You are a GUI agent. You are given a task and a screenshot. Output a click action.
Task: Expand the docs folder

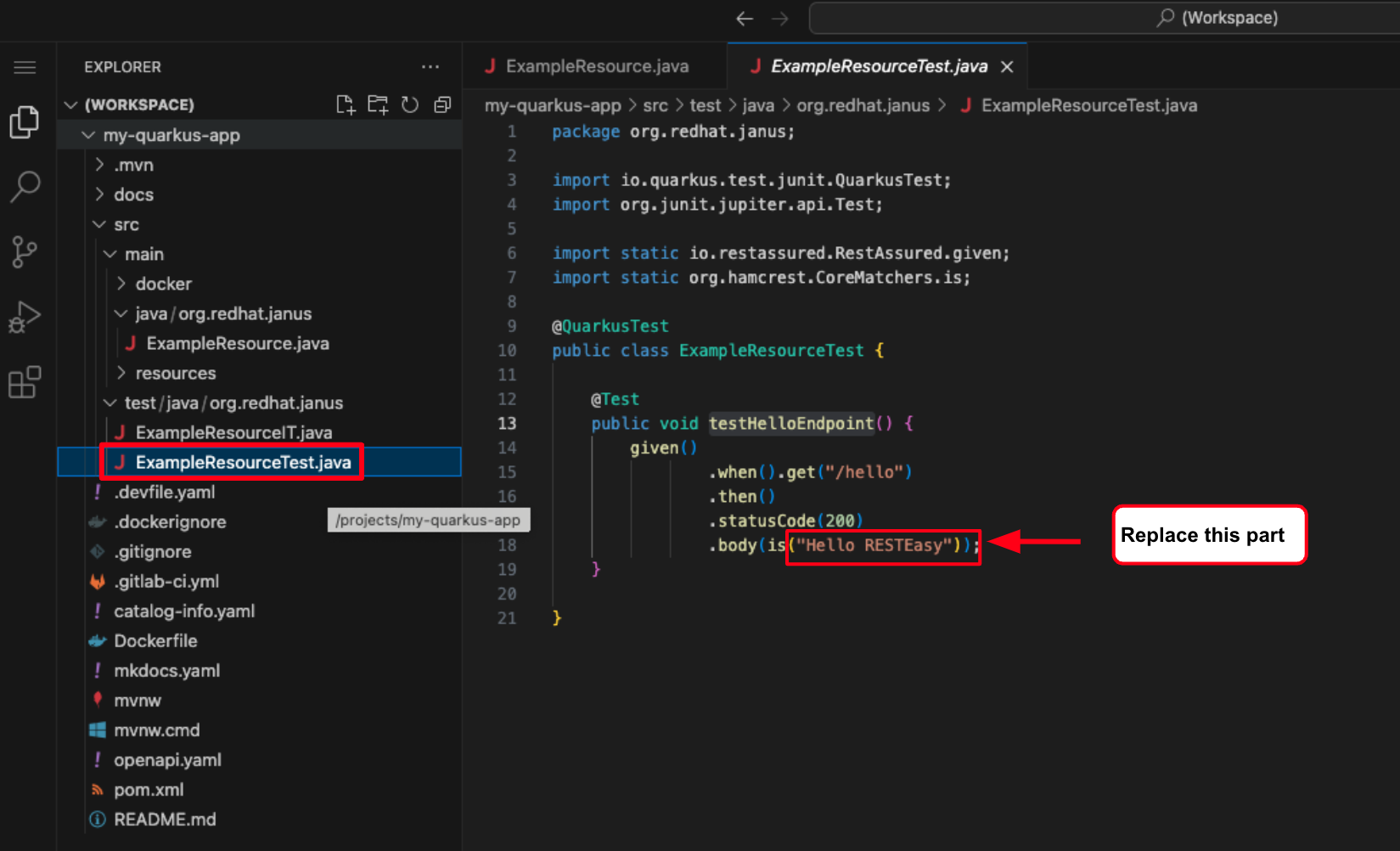pyautogui.click(x=259, y=194)
